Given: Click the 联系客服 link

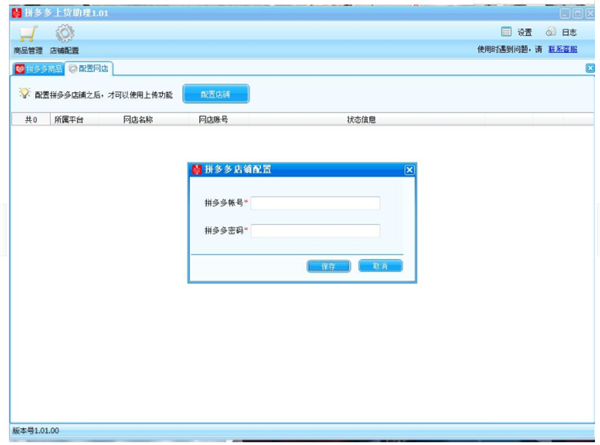Looking at the screenshot, I should (562, 49).
